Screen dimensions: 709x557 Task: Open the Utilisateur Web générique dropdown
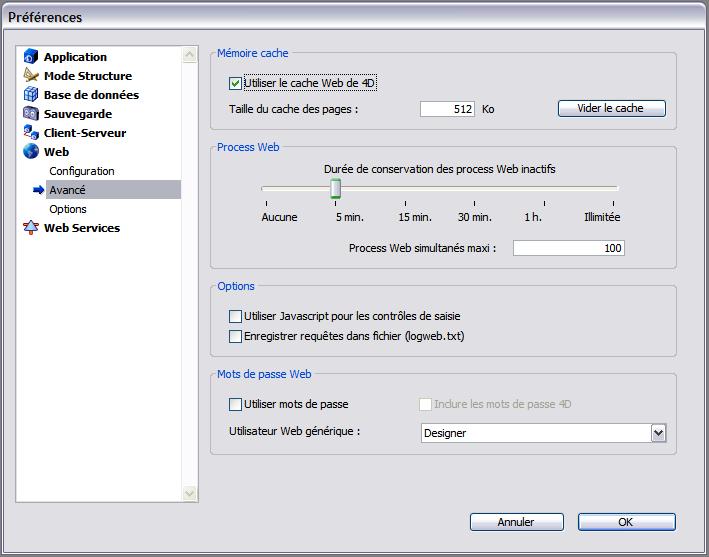(x=658, y=433)
